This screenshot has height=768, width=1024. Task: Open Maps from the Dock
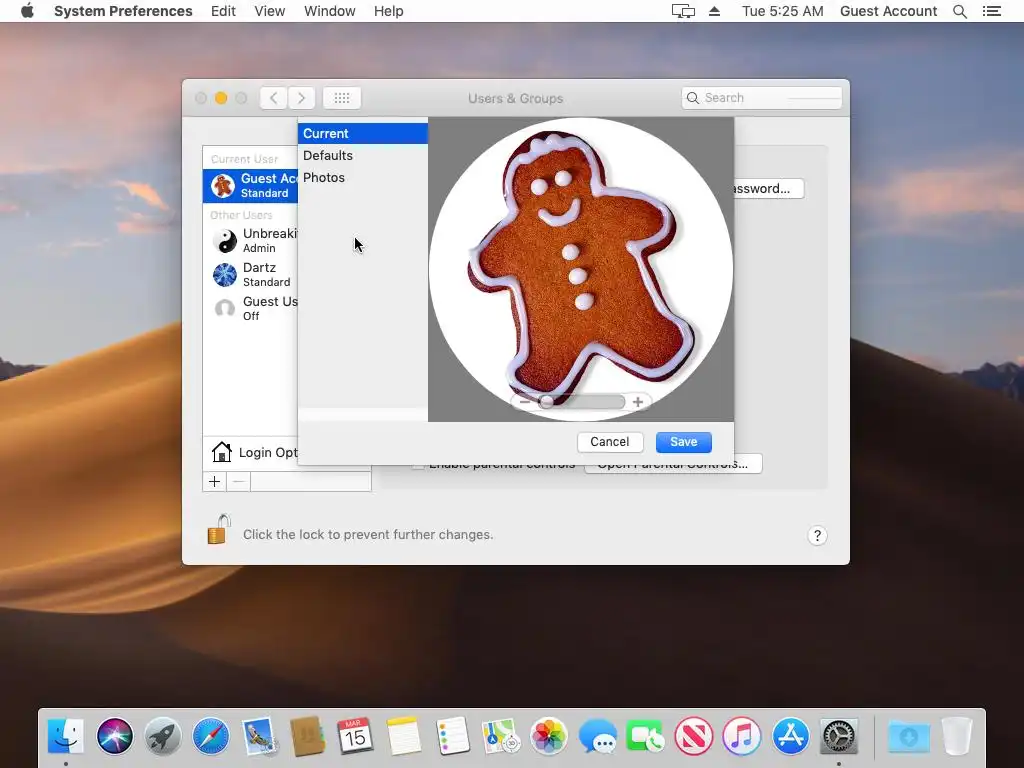(x=500, y=736)
